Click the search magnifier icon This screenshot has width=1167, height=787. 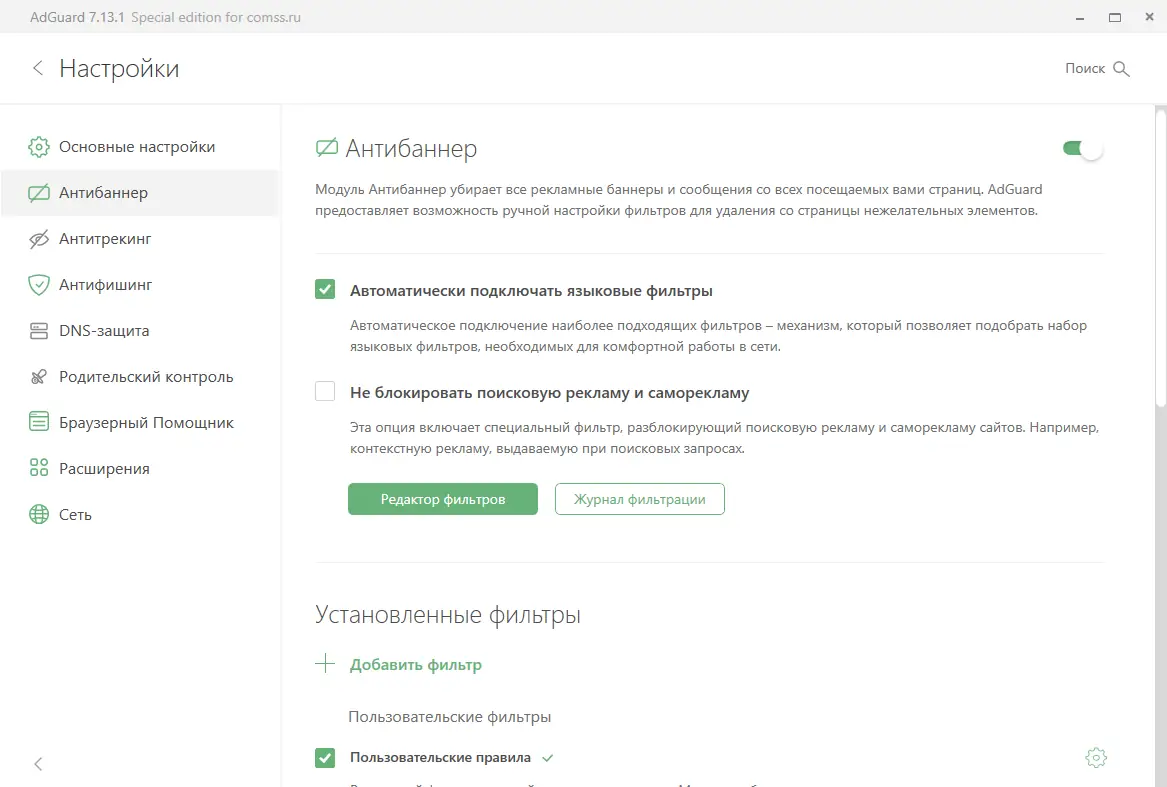1121,68
